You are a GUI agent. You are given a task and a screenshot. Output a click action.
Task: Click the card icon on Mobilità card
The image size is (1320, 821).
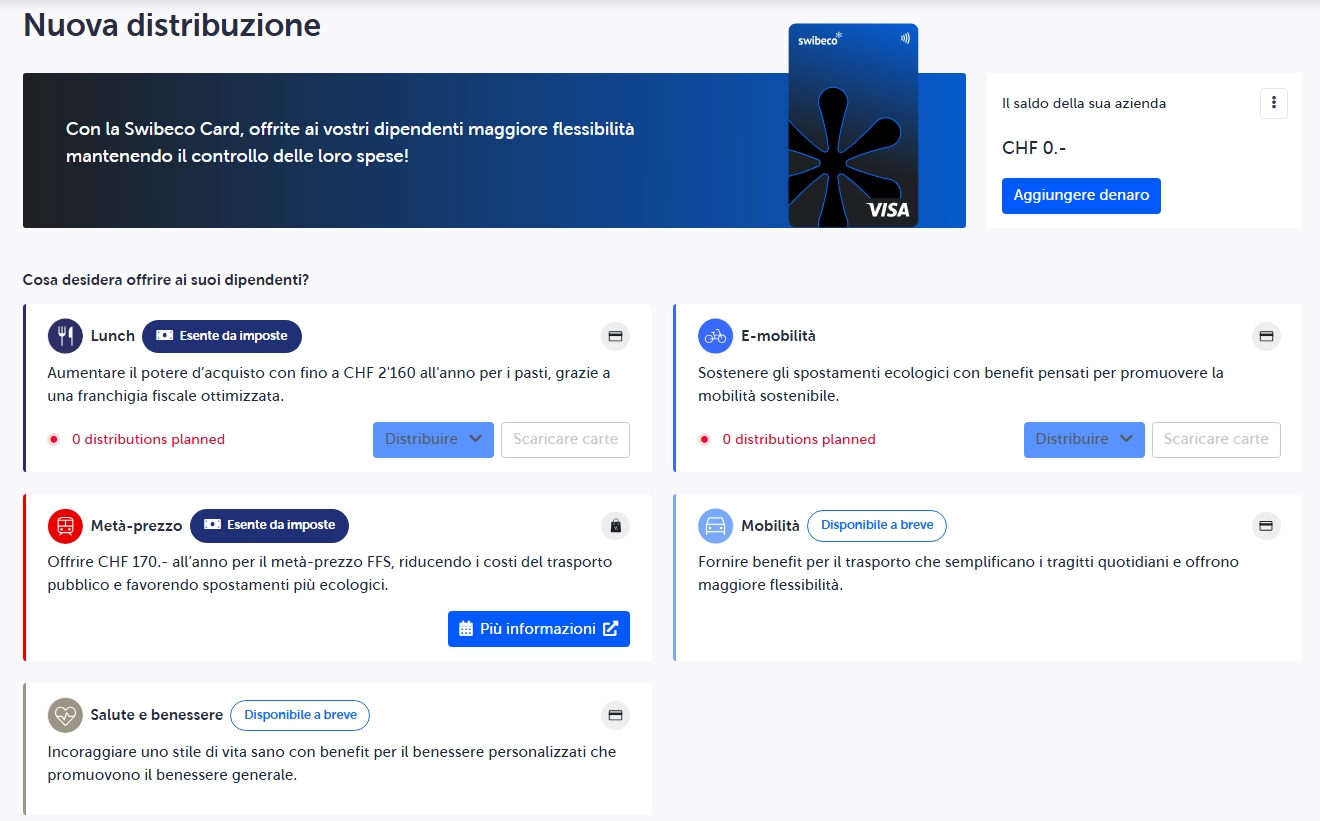[1266, 525]
